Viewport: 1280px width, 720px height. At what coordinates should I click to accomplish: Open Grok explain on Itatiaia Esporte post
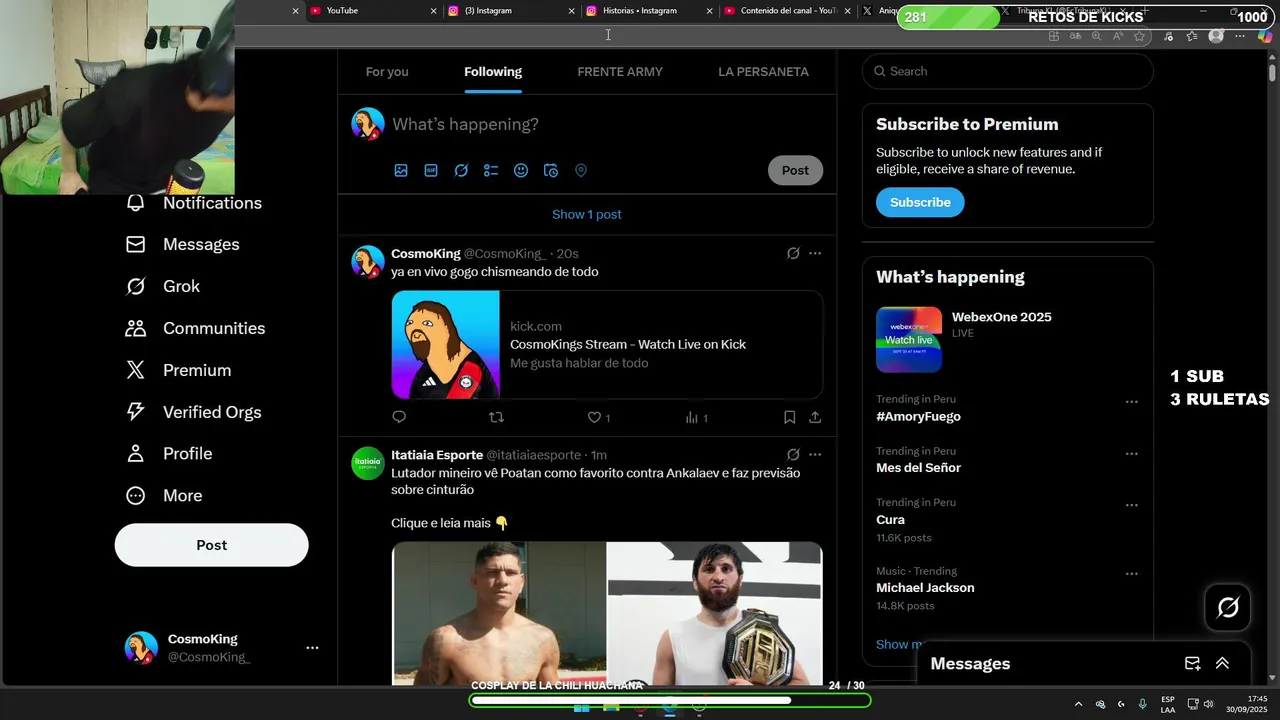coord(793,455)
